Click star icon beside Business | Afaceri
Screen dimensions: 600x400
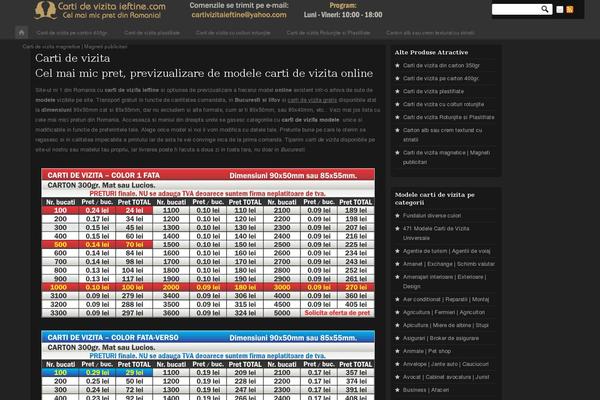pos(397,390)
